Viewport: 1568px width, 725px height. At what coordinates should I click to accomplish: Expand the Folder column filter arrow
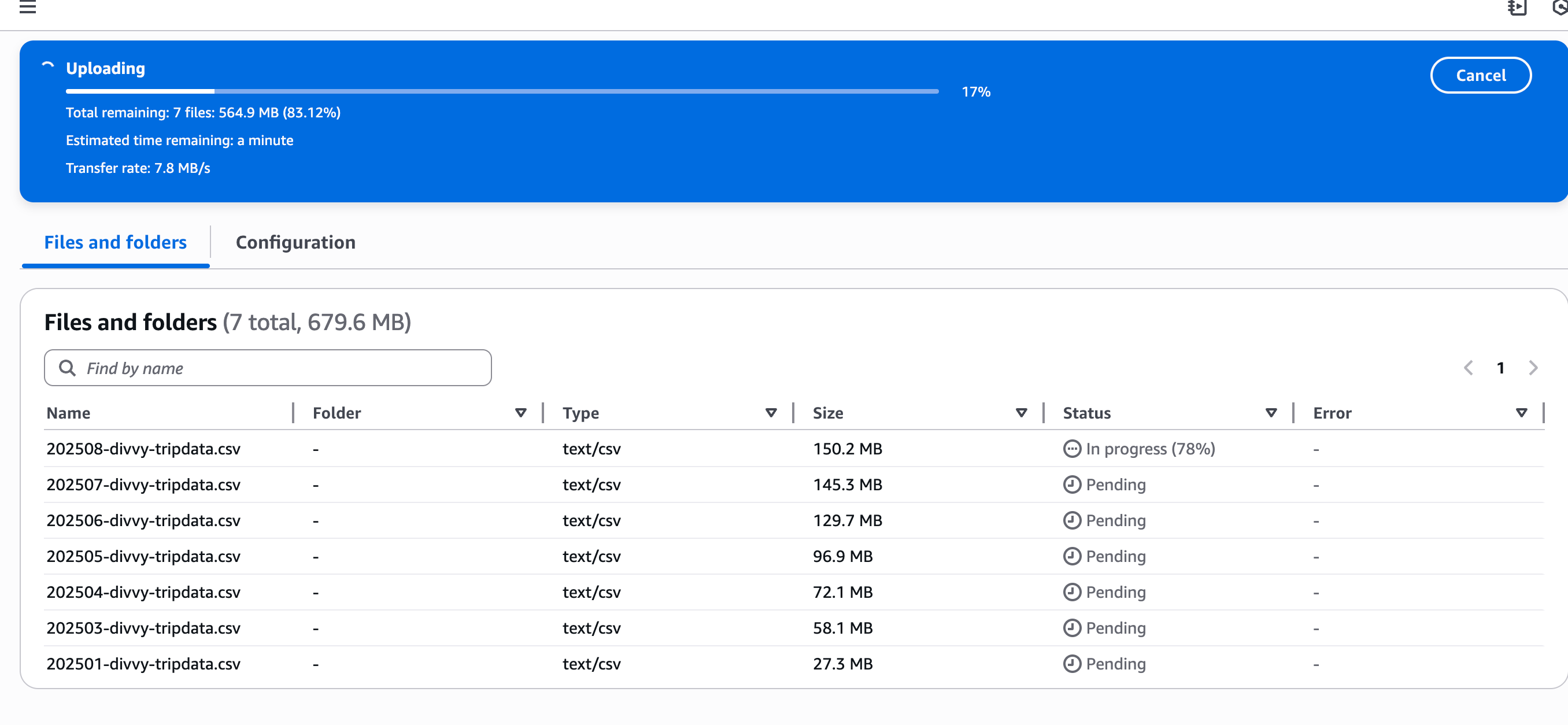point(520,413)
